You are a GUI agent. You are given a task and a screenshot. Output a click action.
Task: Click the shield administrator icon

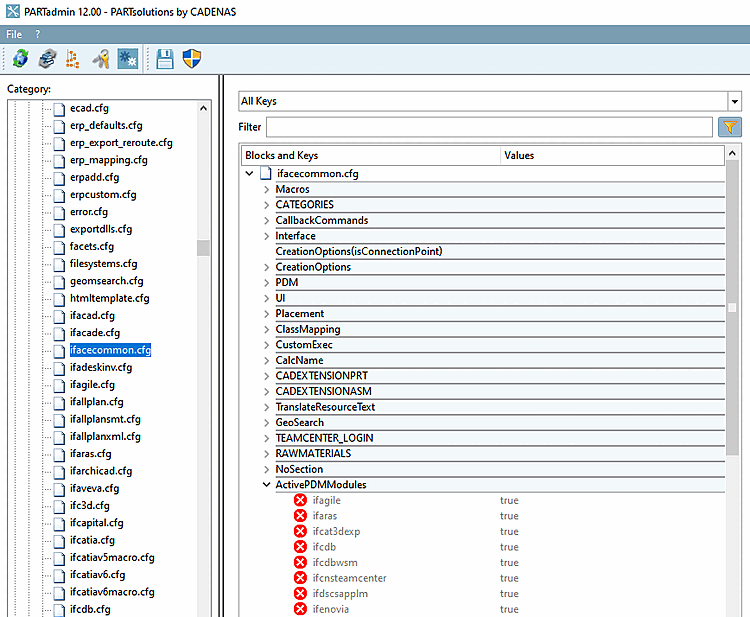point(192,59)
